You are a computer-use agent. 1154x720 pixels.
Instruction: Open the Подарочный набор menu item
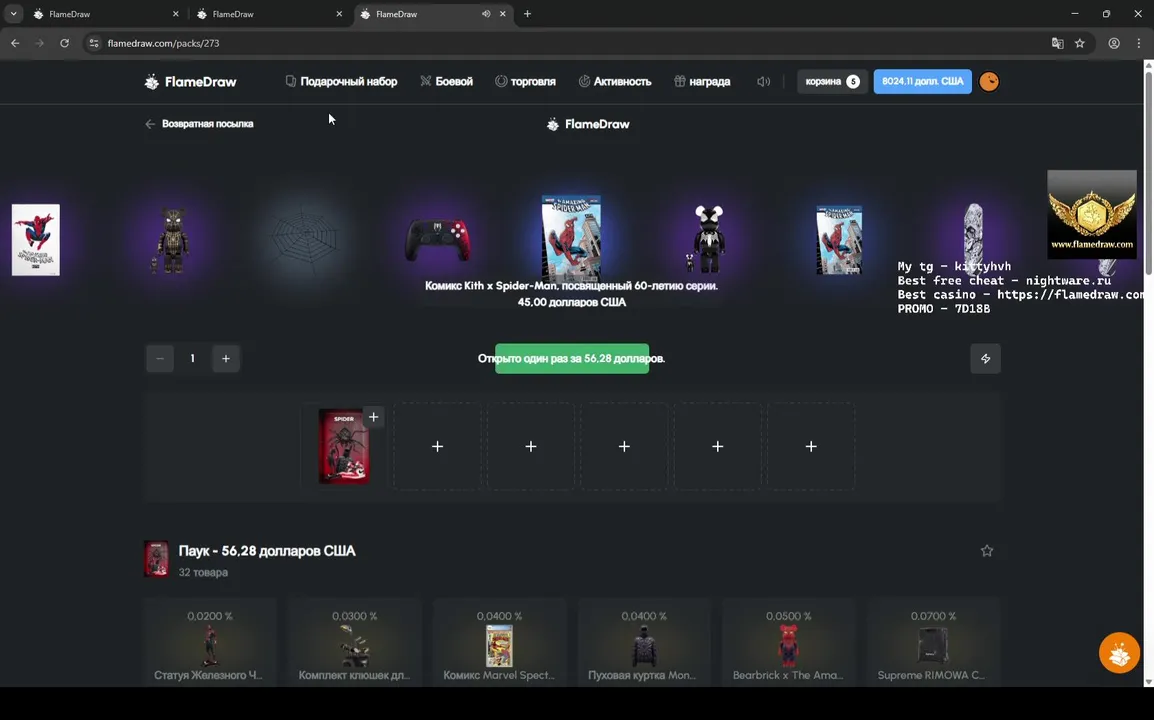pos(341,82)
